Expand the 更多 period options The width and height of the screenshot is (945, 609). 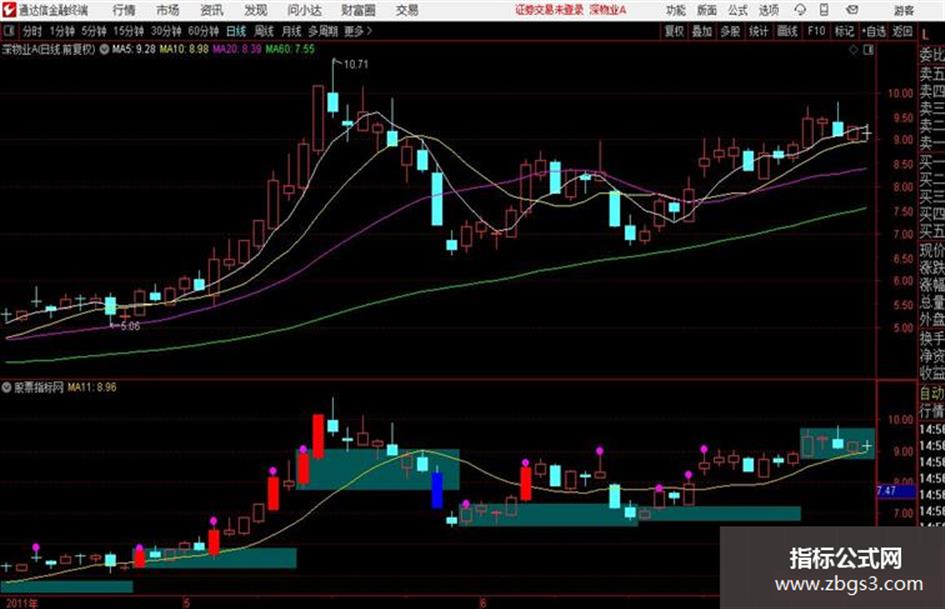tap(358, 31)
